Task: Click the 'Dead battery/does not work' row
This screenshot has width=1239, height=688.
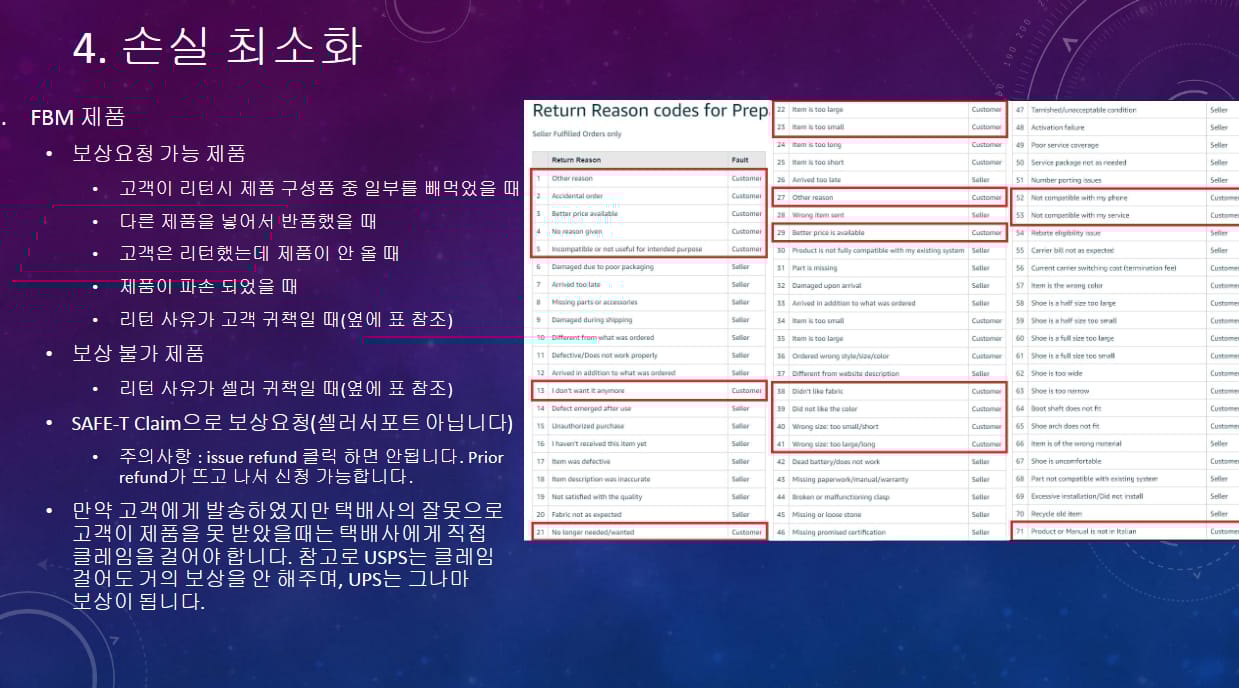Action: (889, 462)
